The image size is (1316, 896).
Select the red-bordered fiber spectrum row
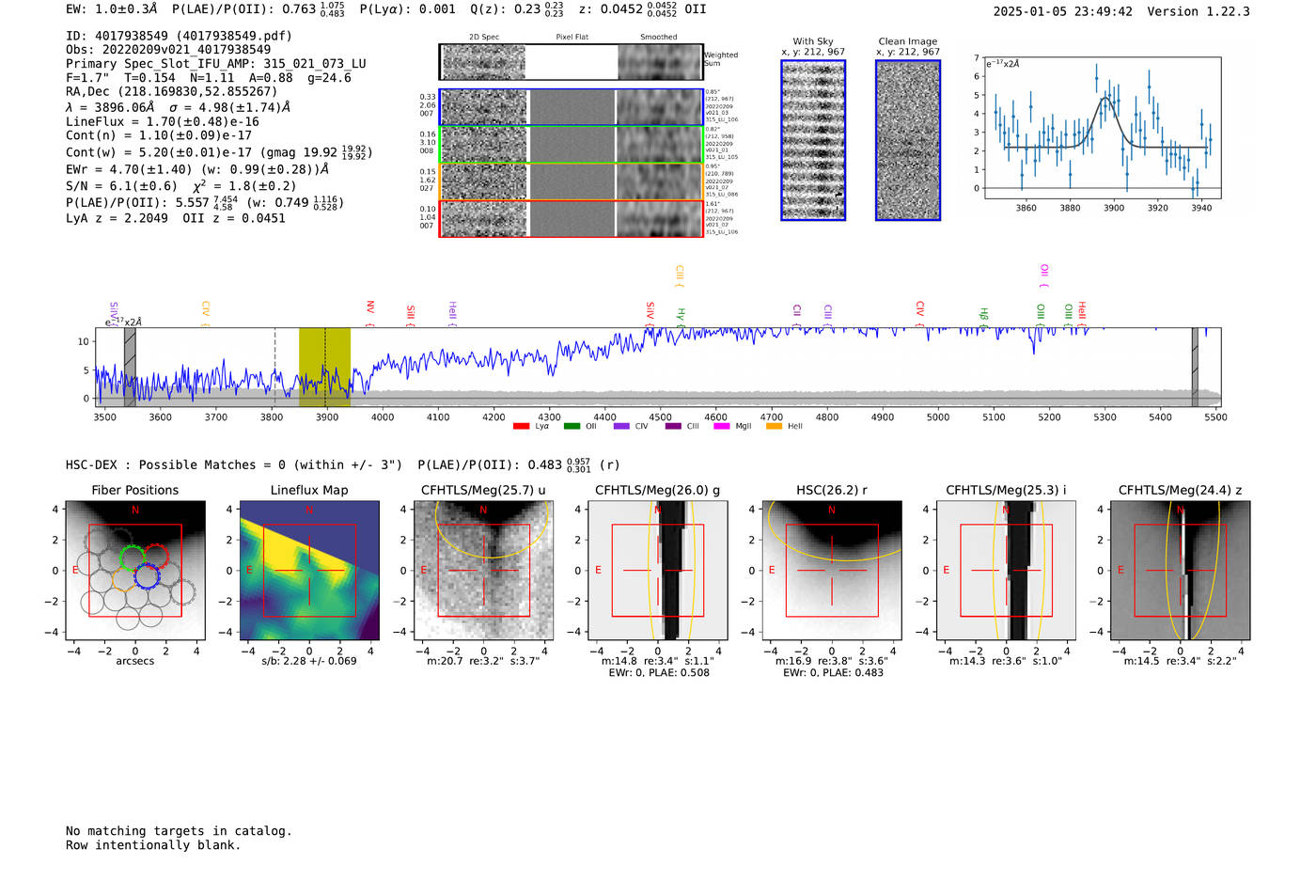[x=571, y=218]
